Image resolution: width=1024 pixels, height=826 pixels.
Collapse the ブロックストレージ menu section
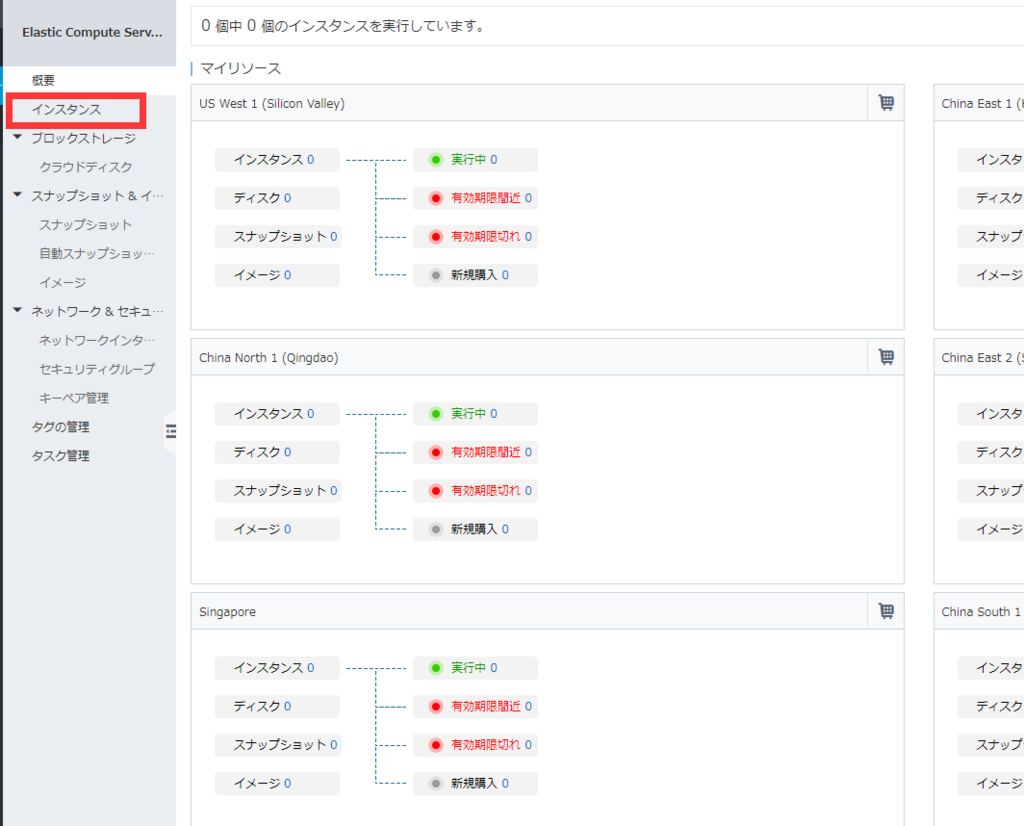(18, 137)
